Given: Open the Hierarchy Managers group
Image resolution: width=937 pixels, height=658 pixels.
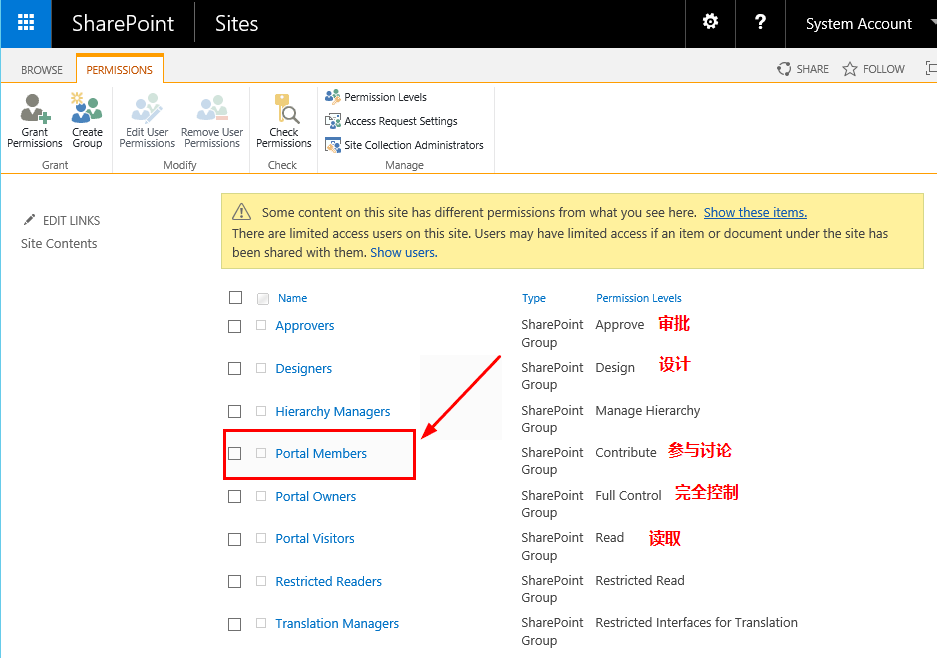Looking at the screenshot, I should pyautogui.click(x=332, y=412).
